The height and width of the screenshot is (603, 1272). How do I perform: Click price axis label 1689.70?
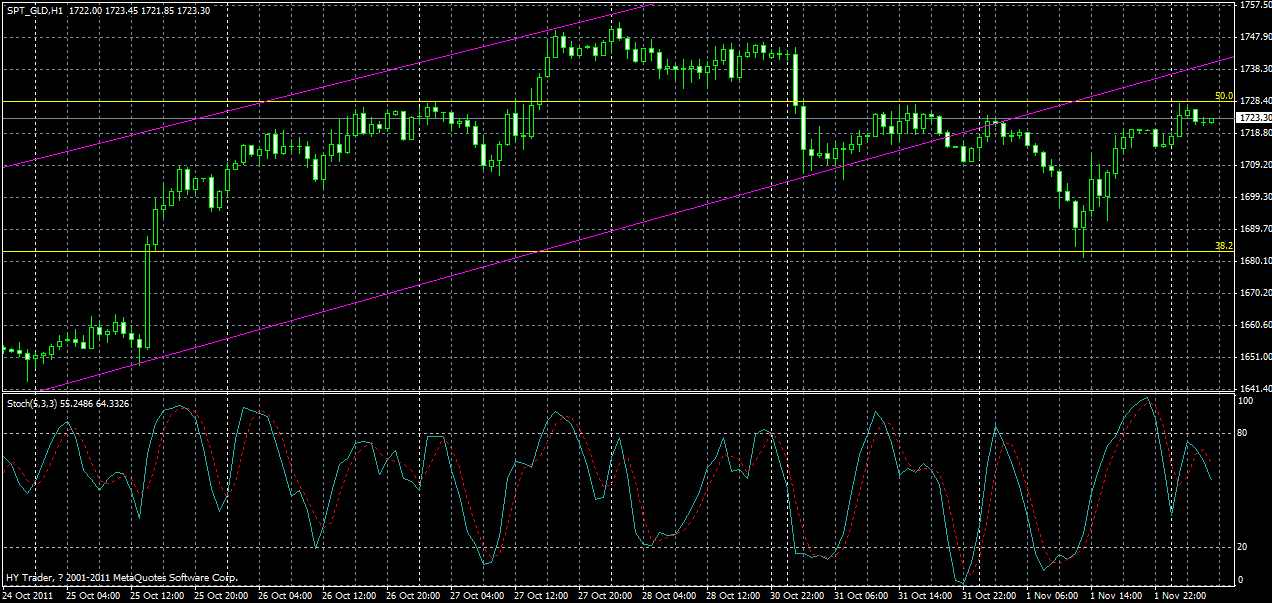click(x=1256, y=229)
